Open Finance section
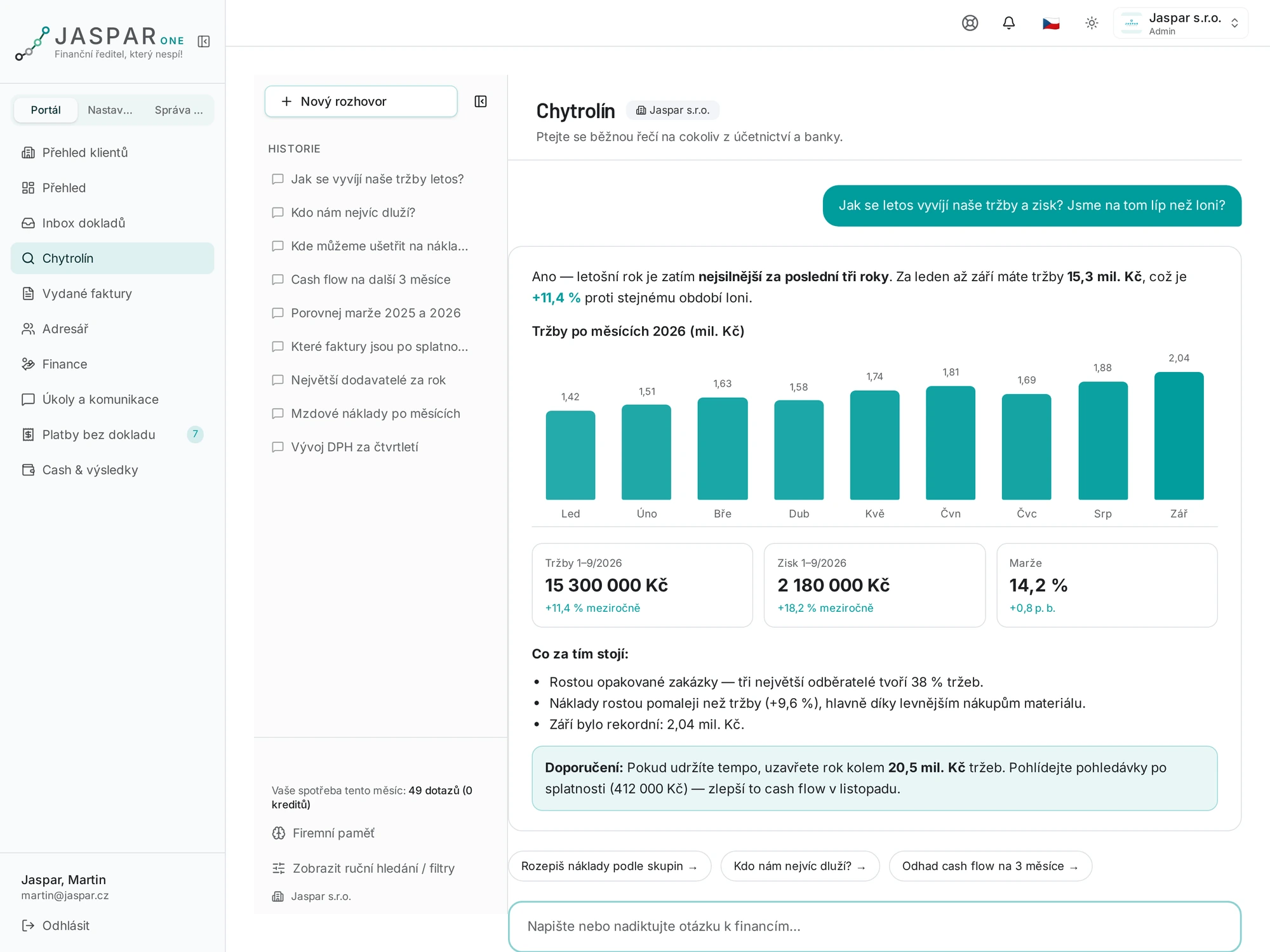Screen dimensions: 1270x952 point(112,364)
